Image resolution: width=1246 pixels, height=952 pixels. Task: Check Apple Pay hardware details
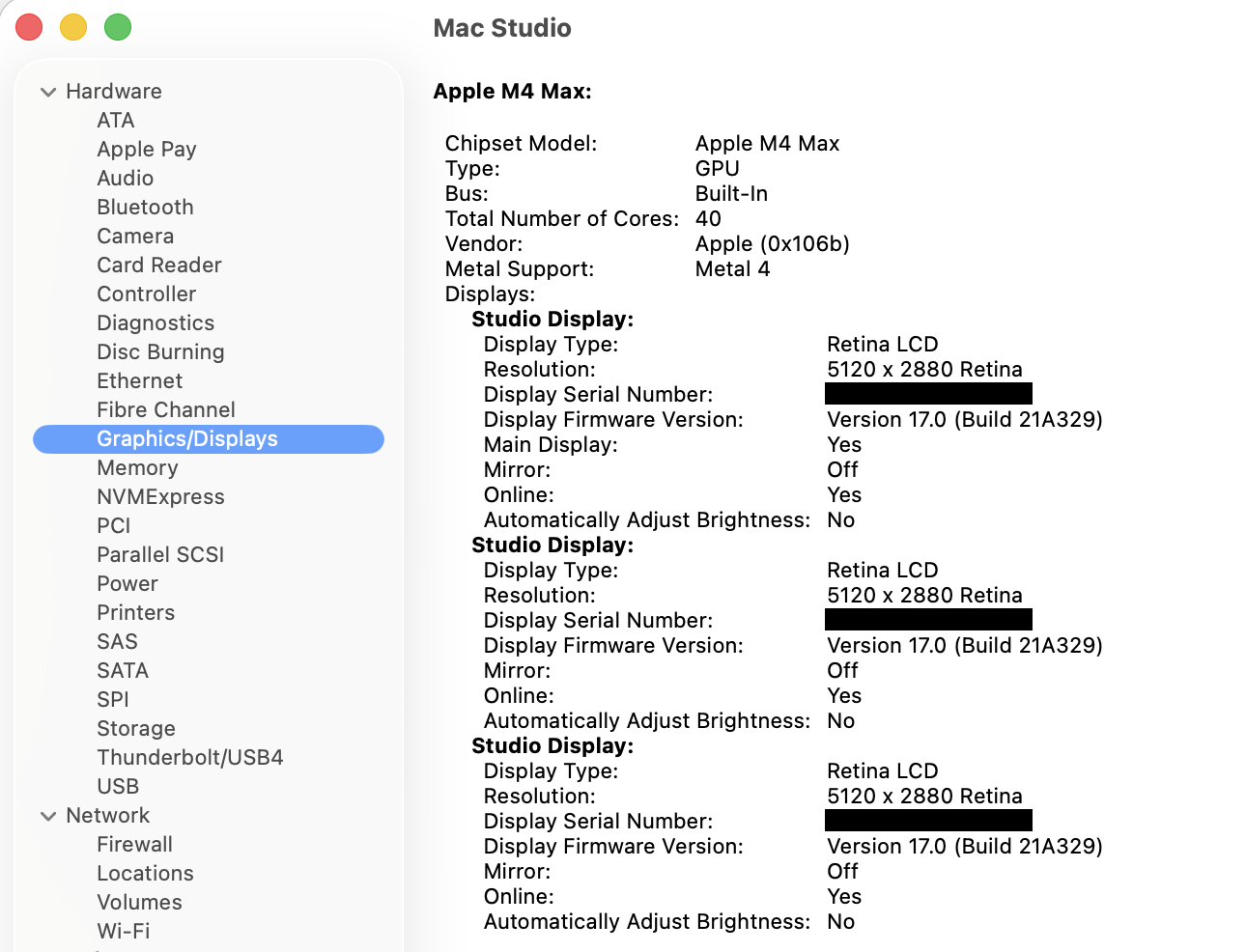tap(146, 149)
